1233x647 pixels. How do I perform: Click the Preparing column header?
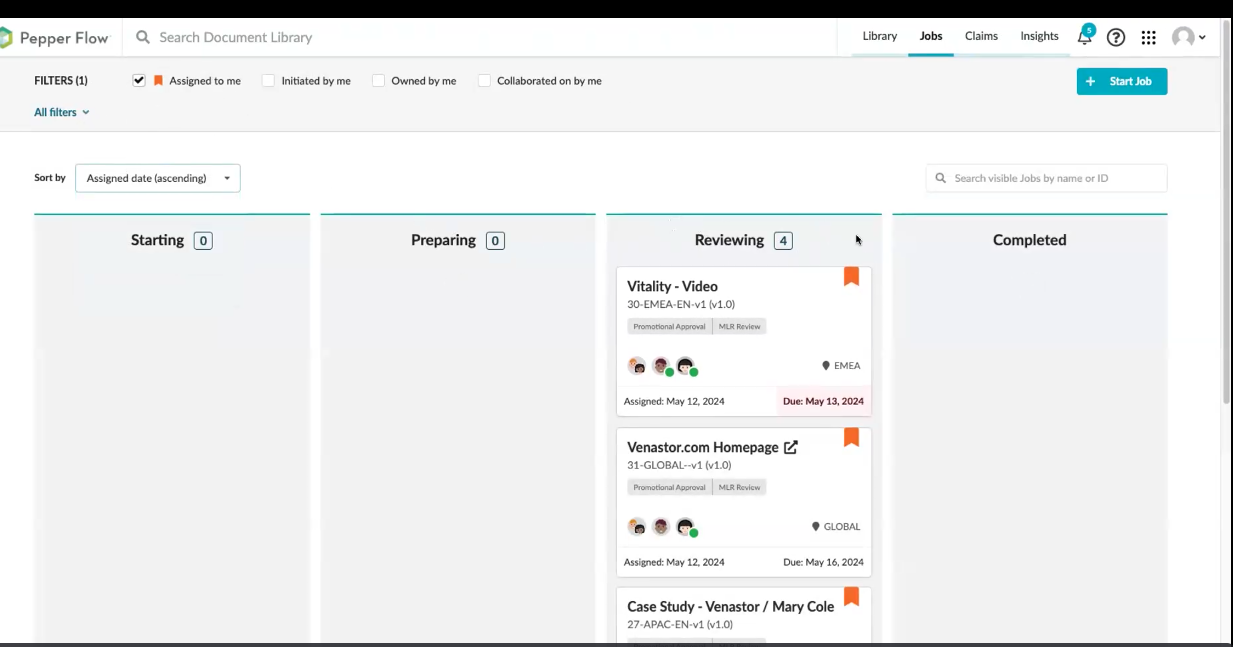443,240
